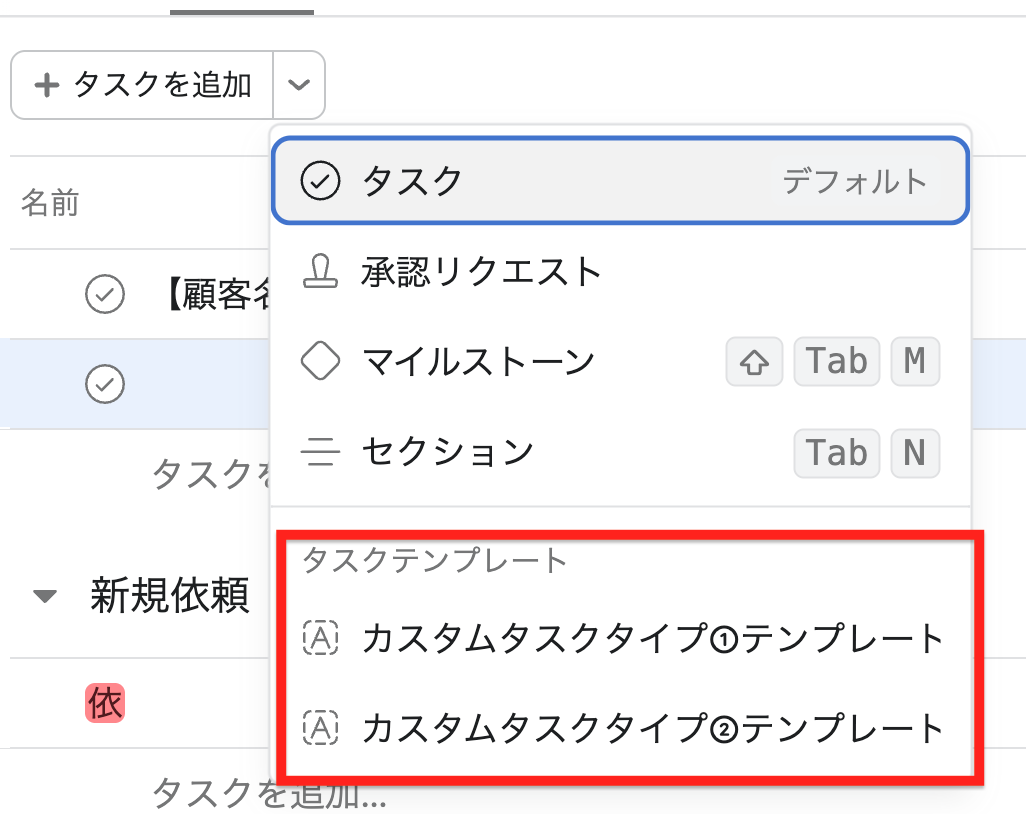Viewport: 1026px width, 814px height.
Task: Click the stamp icon for 承認リクエスト
Action: 321,272
